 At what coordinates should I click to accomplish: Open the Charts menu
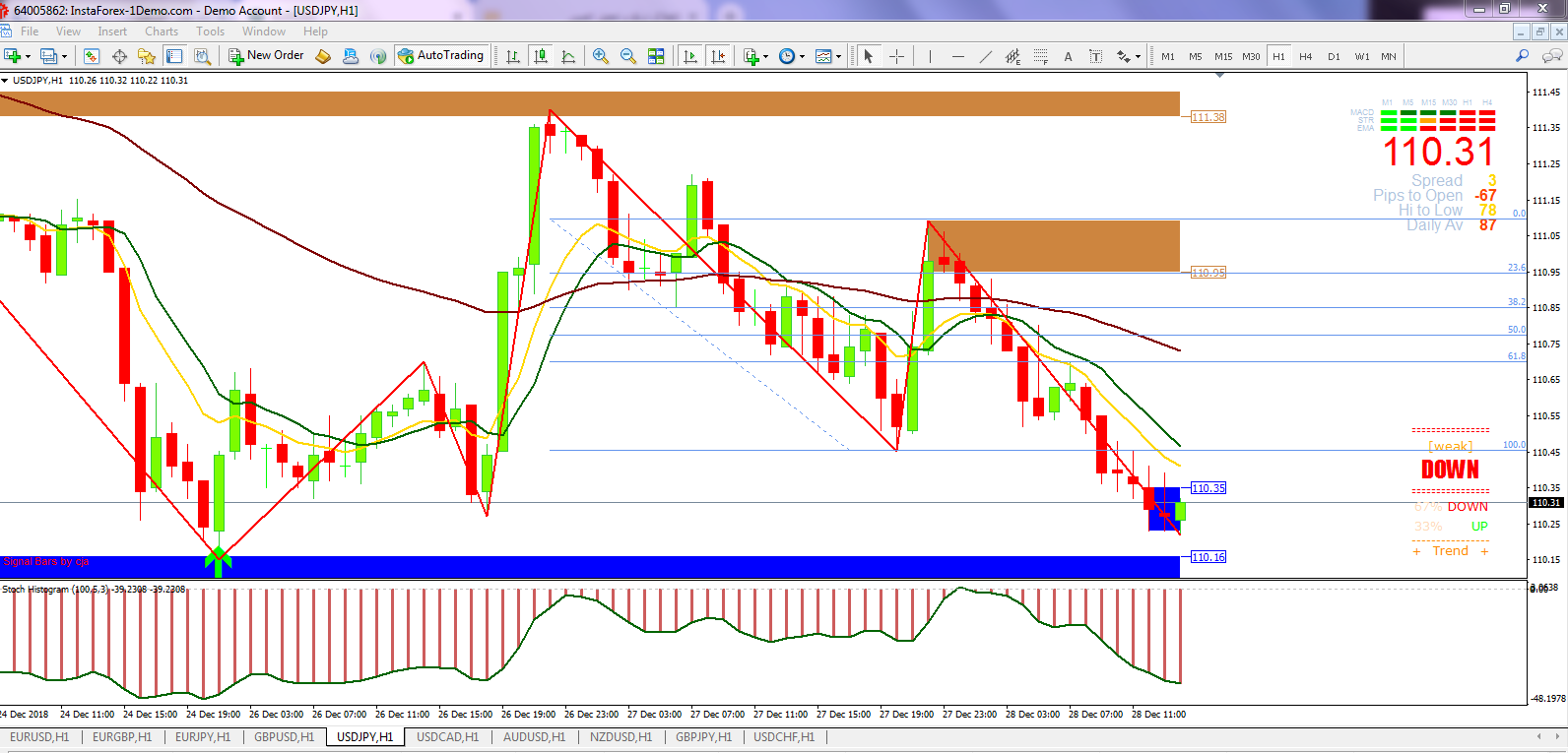(x=162, y=31)
